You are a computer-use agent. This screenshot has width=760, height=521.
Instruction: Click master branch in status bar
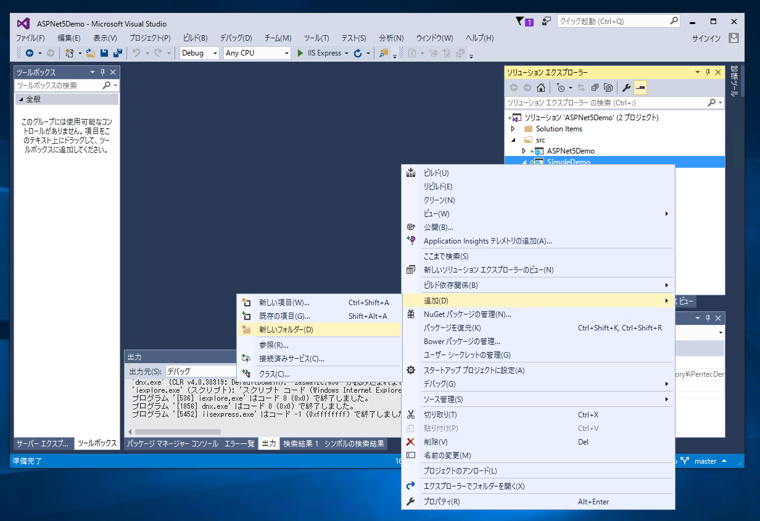[x=705, y=461]
